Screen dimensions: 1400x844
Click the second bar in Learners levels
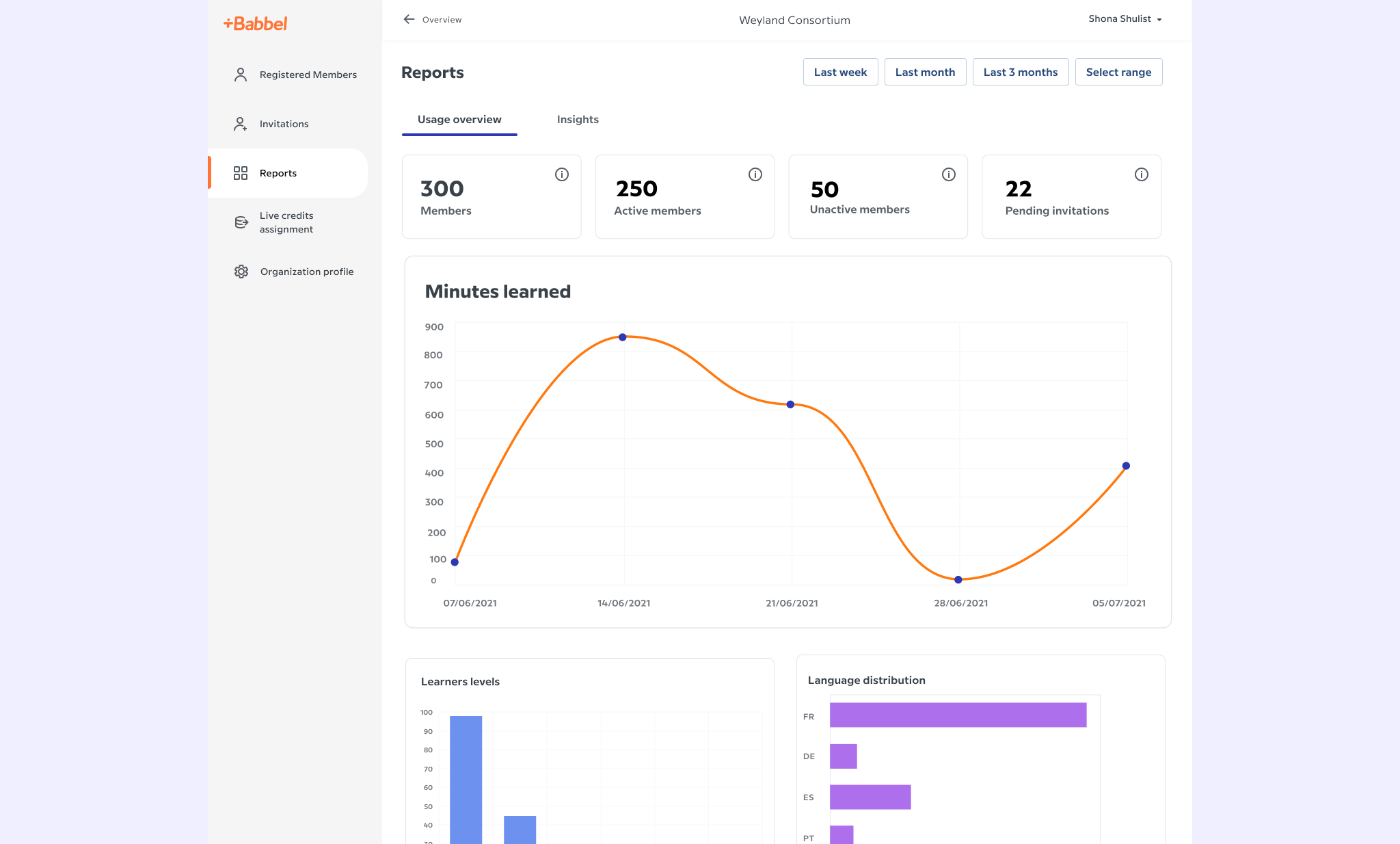point(520,830)
